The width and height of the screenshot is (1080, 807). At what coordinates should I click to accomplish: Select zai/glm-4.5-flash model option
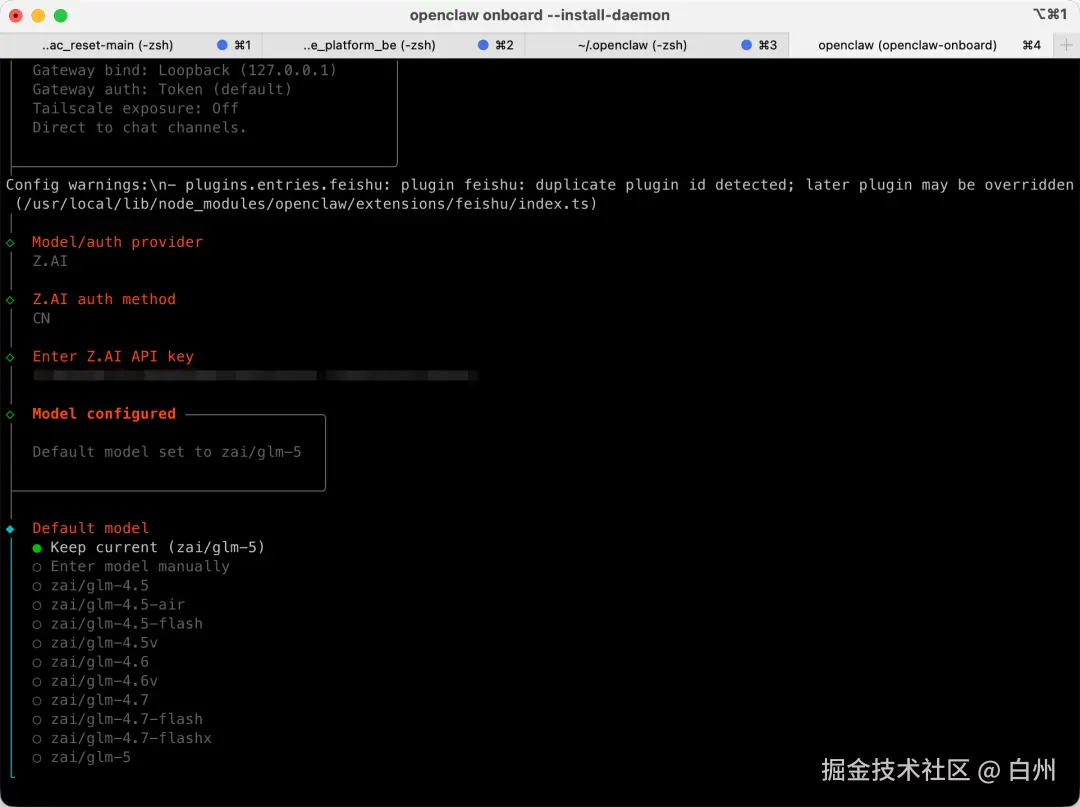point(117,624)
